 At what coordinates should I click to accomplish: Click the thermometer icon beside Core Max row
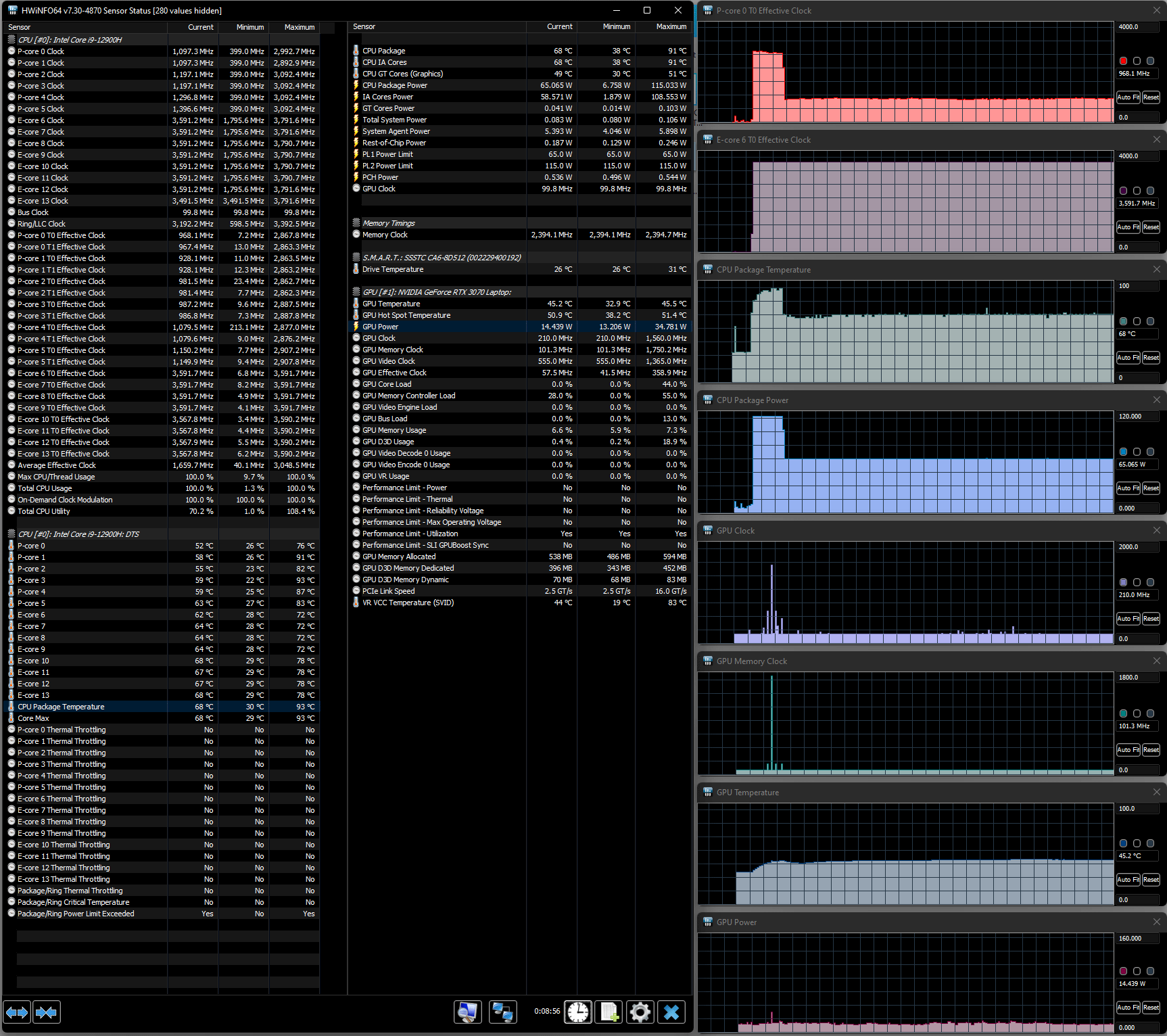[x=11, y=717]
